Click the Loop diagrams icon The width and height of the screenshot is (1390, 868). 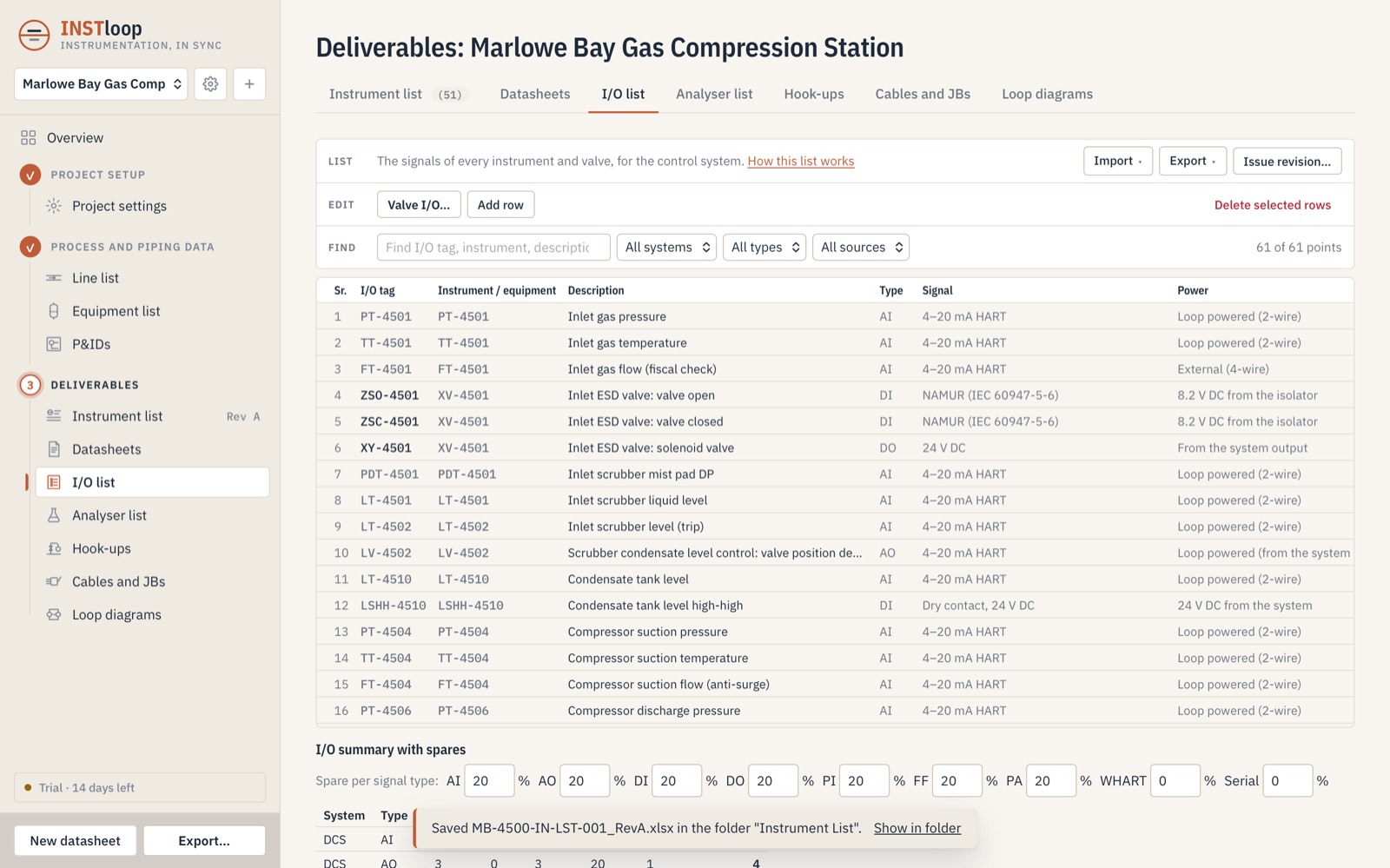tap(54, 614)
